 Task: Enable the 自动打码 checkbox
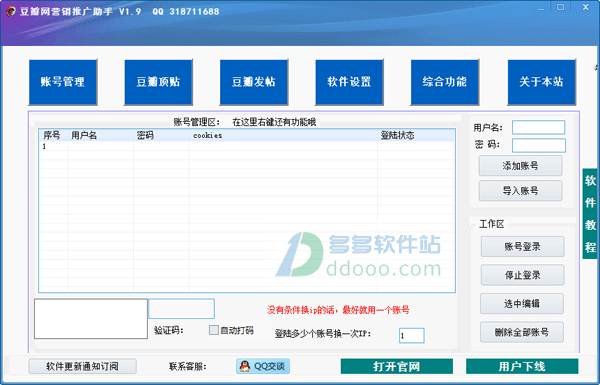(x=214, y=330)
